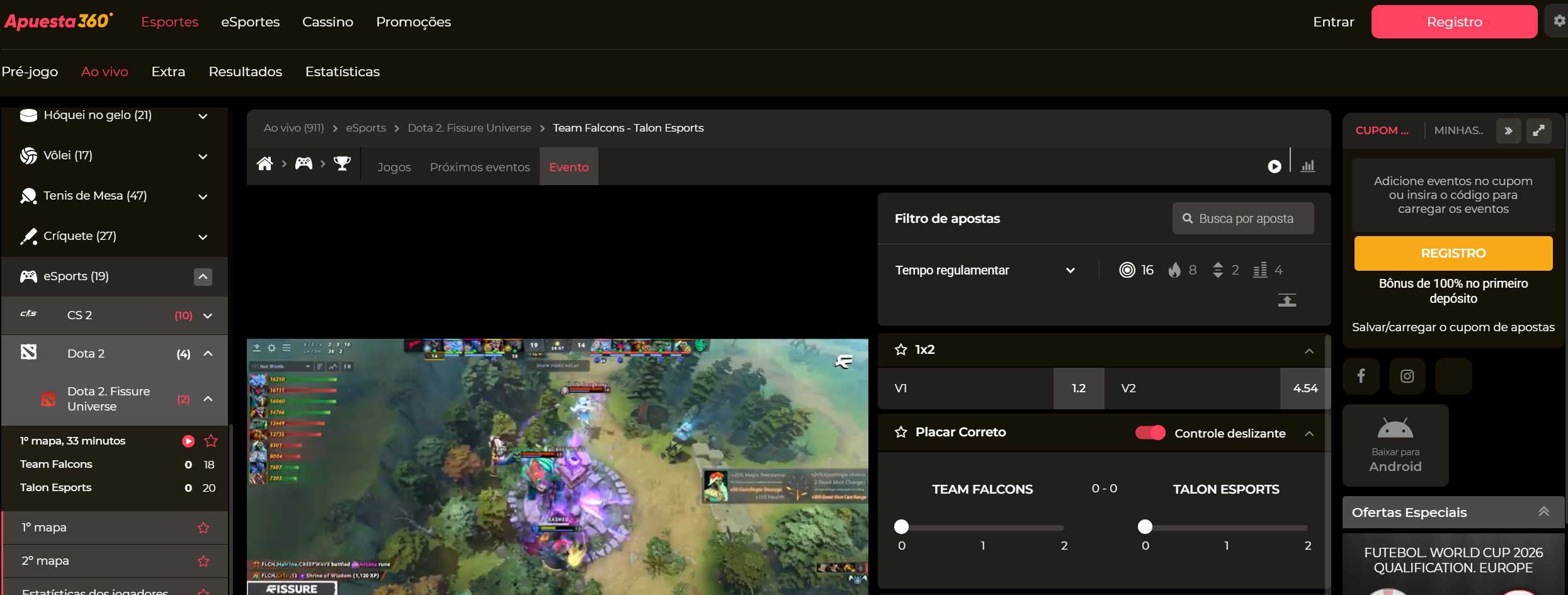Click the yellow REGISTRO button

[x=1453, y=253]
